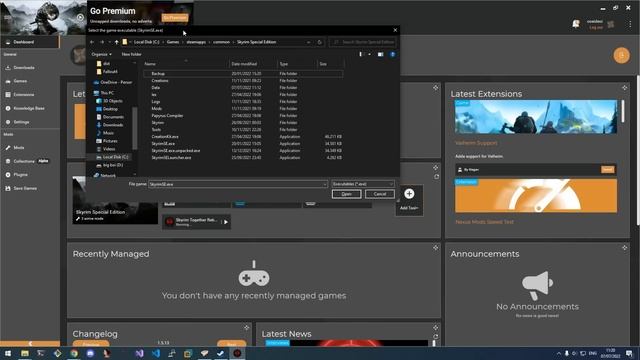
Task: Sort by Size column header
Action: pos(330,64)
